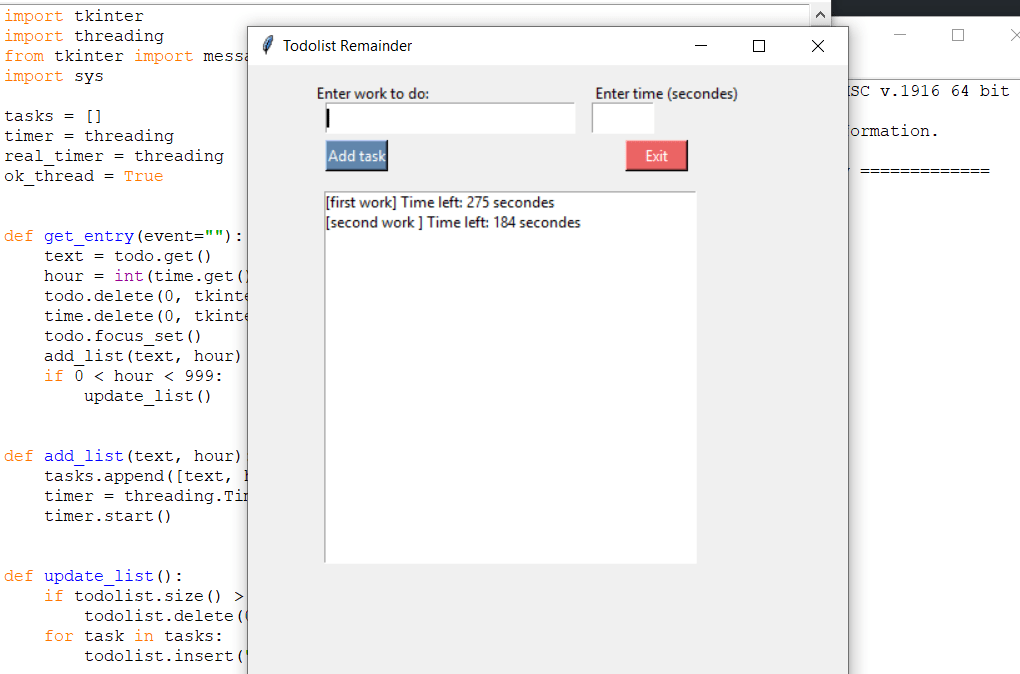Maximize the Todolist Remainder window
The width and height of the screenshot is (1020, 674).
click(758, 45)
